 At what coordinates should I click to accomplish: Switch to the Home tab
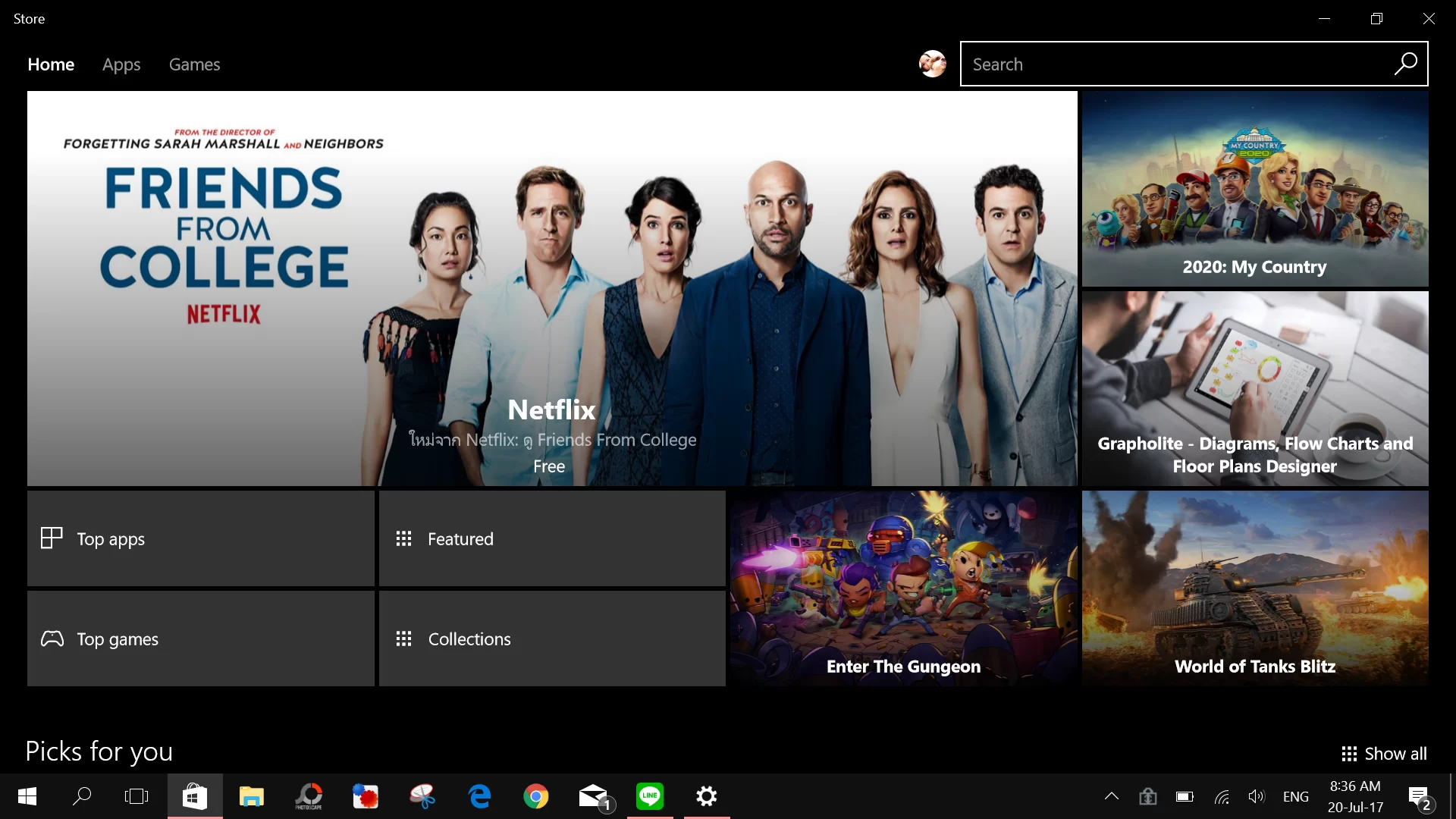(51, 64)
